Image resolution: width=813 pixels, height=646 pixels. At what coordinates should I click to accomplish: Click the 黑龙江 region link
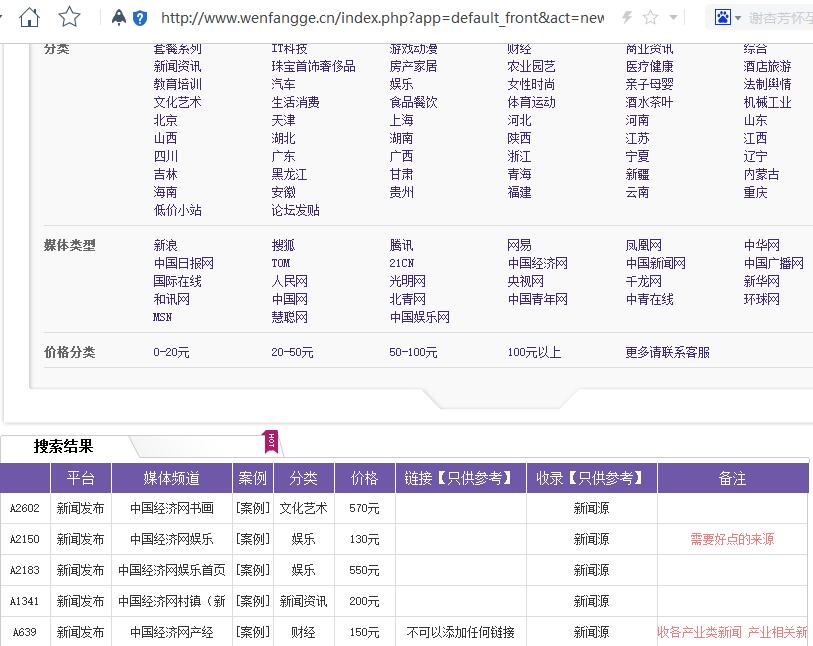tap(289, 174)
